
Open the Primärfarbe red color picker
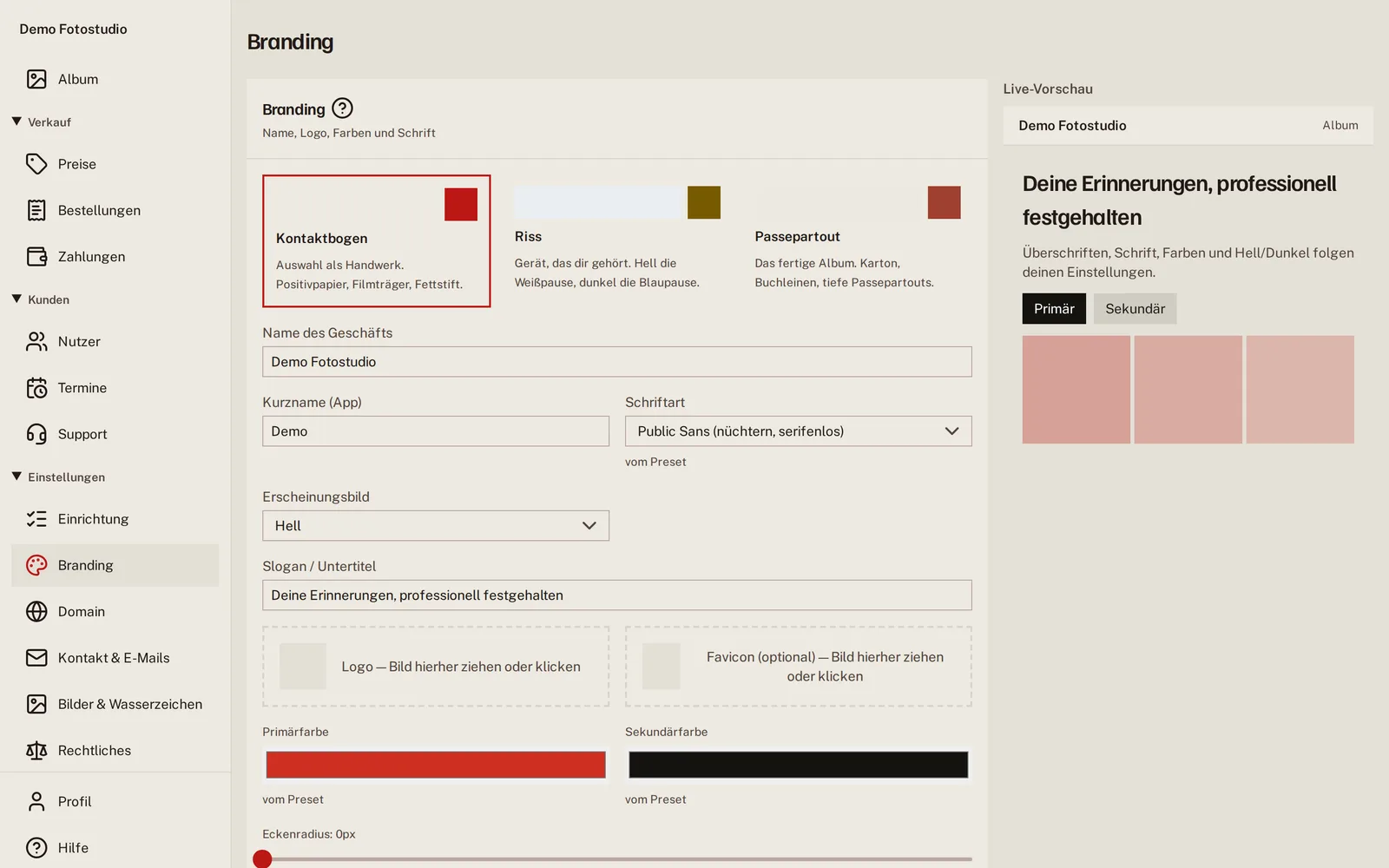(436, 765)
